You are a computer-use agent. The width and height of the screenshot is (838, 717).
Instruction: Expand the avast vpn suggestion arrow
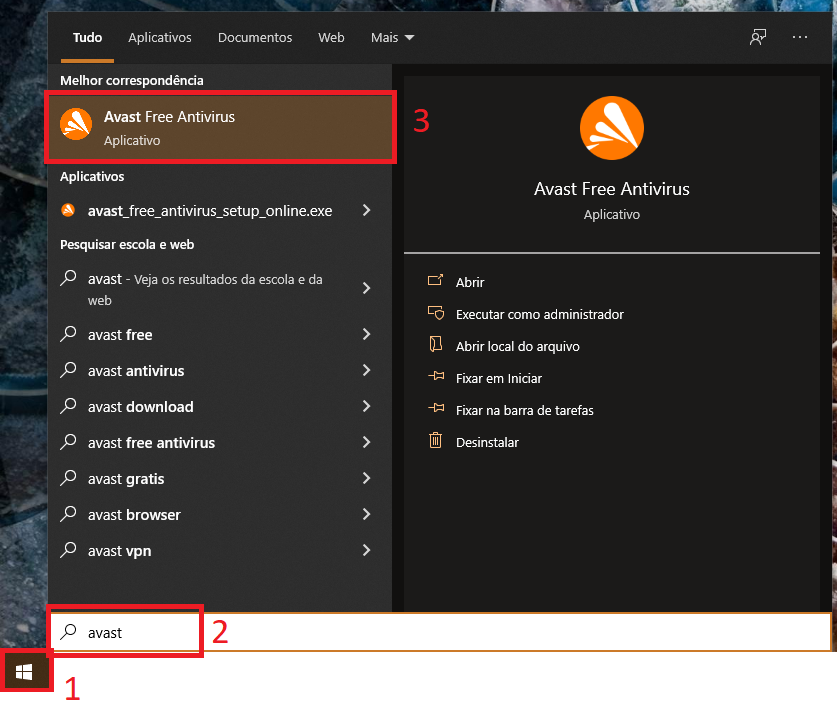[366, 551]
